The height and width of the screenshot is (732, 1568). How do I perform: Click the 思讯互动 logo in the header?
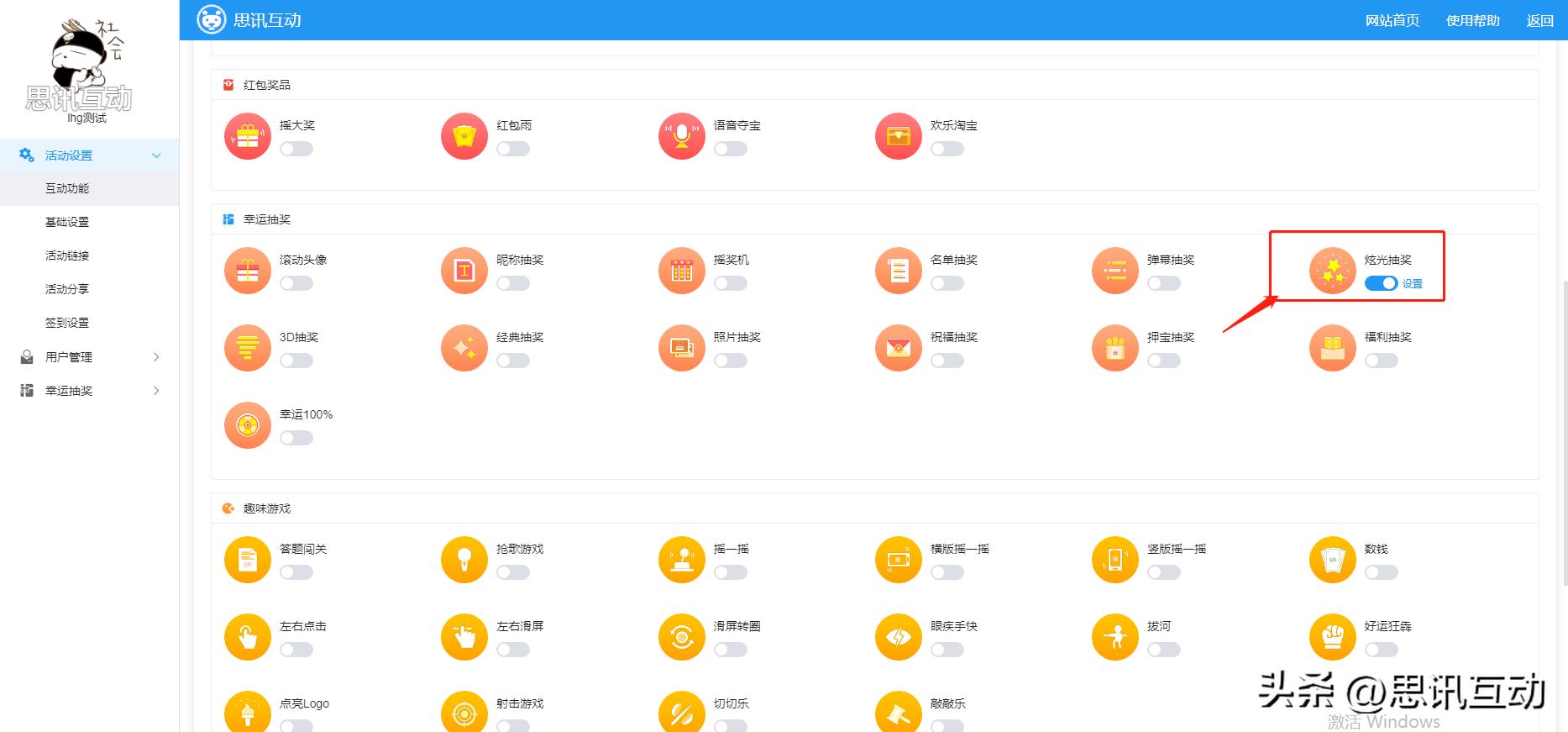(x=249, y=20)
